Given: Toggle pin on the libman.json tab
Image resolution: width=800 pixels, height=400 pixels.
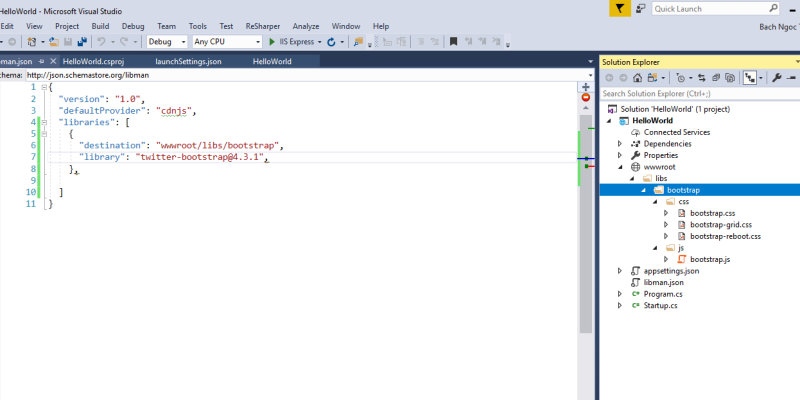Looking at the screenshot, I should click(41, 61).
